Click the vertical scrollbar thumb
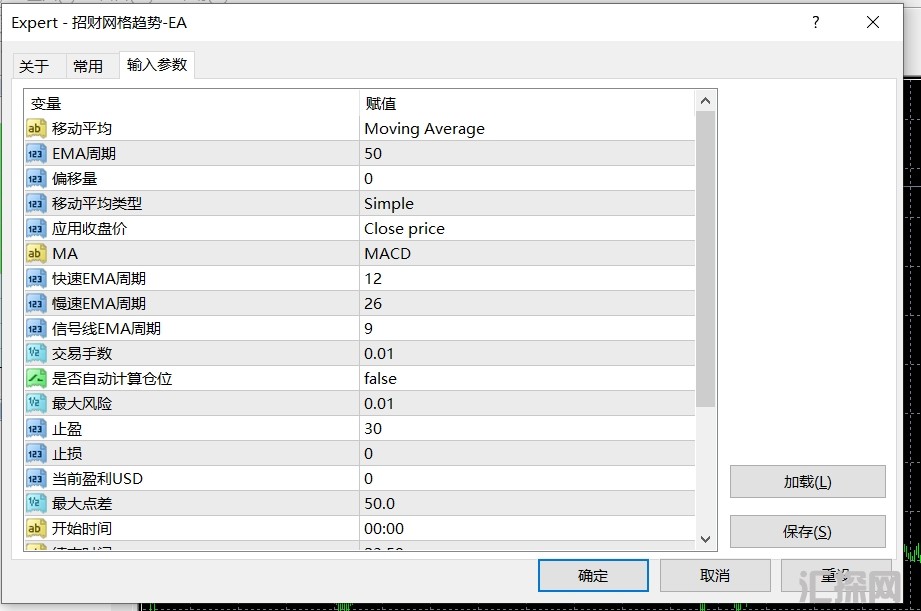921x611 pixels. [x=705, y=258]
